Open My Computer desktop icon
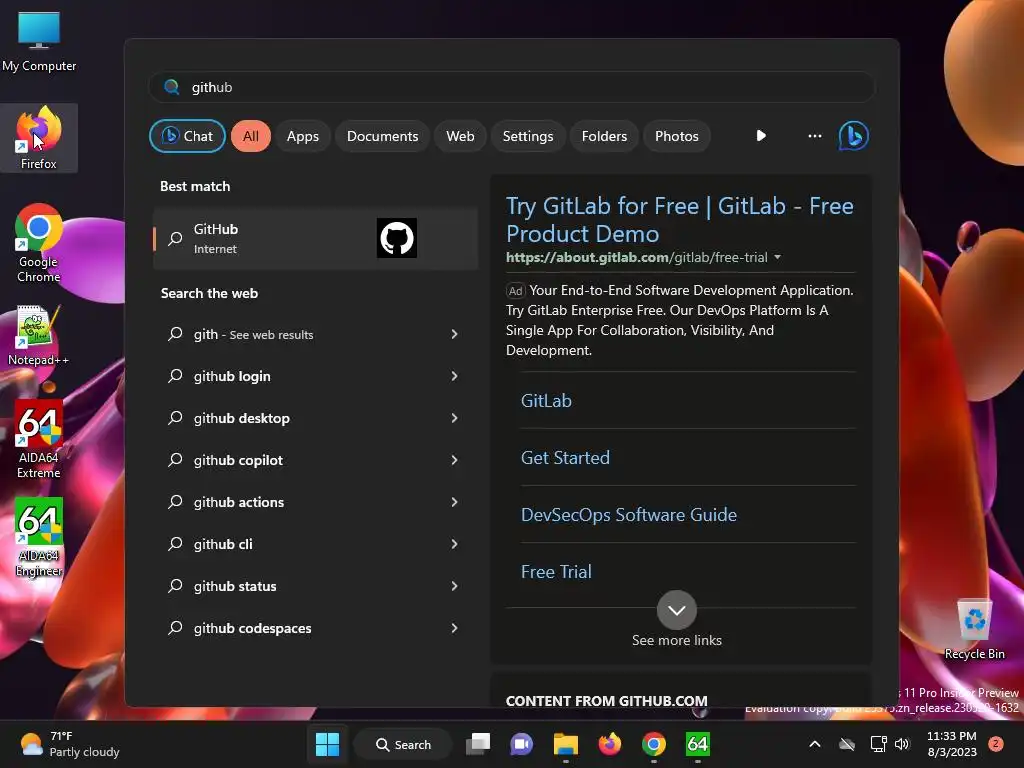The image size is (1024, 768). pyautogui.click(x=39, y=41)
